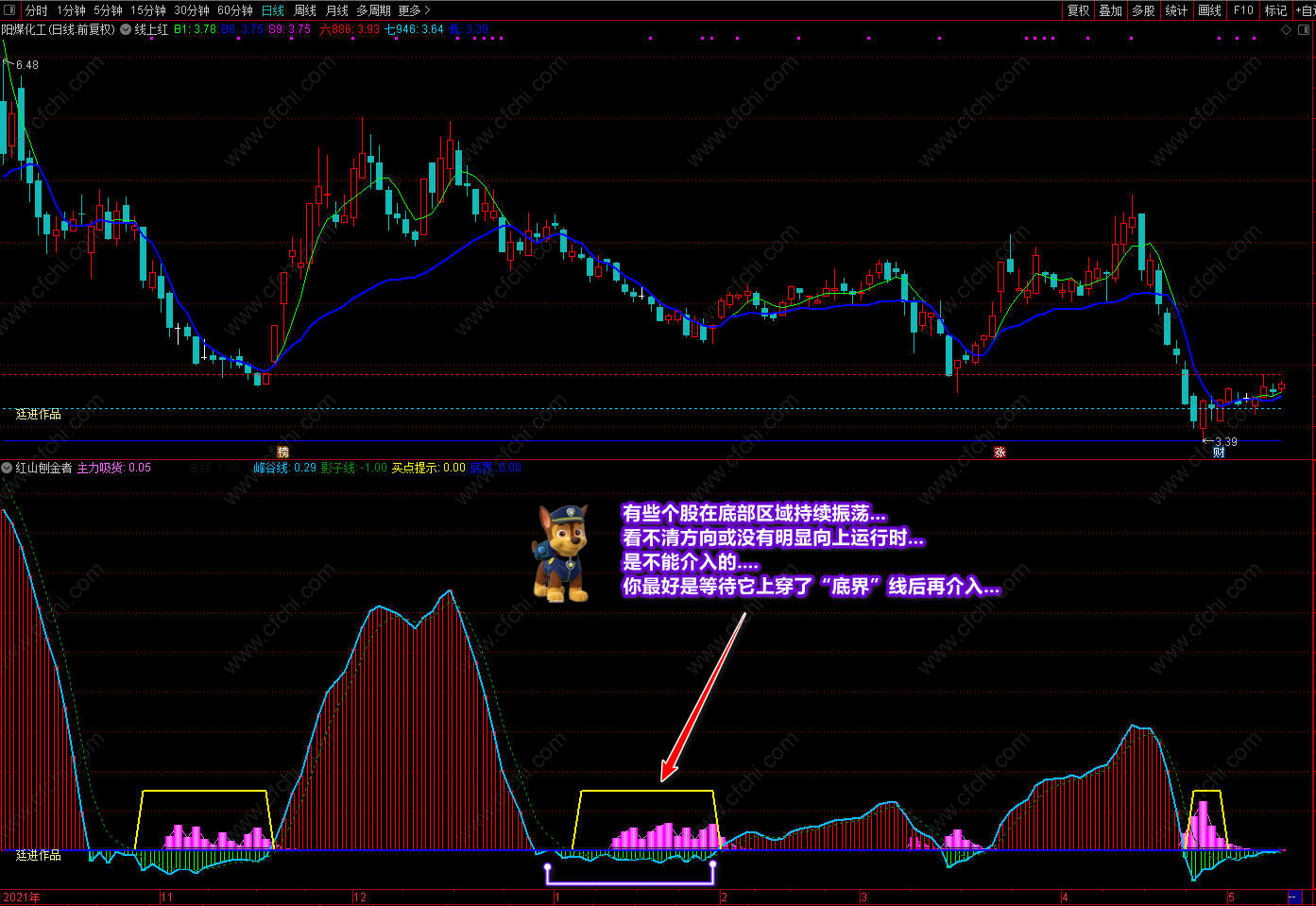Click the 财 marker icon near April low
Image resolution: width=1316 pixels, height=906 pixels.
tap(1219, 453)
